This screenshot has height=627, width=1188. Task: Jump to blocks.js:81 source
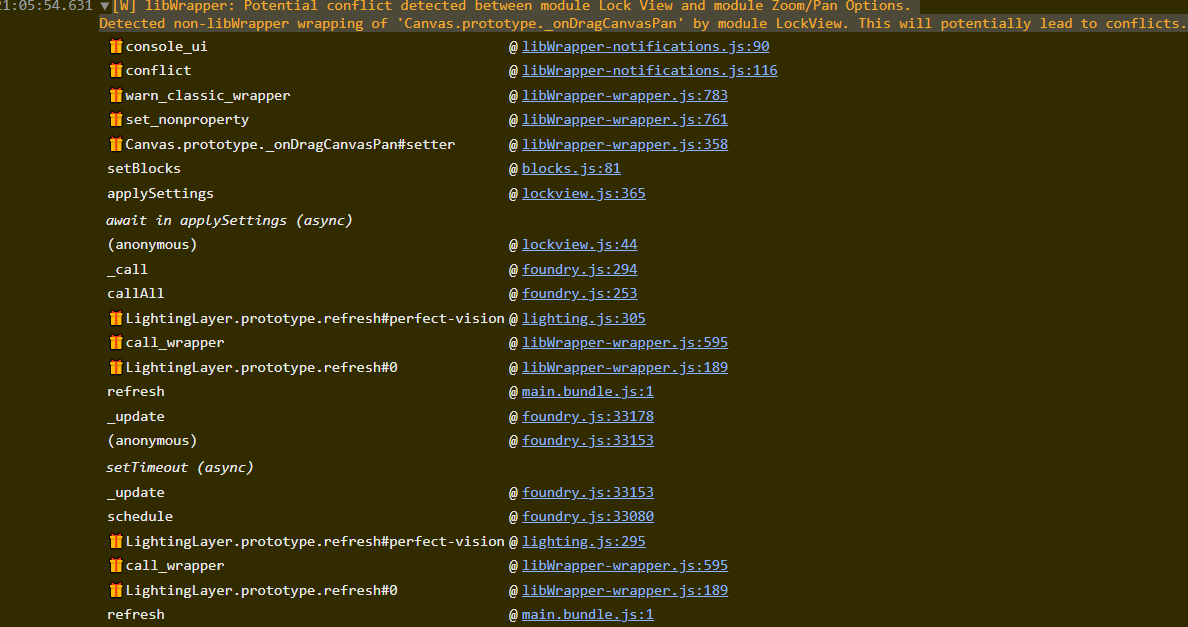click(x=571, y=168)
